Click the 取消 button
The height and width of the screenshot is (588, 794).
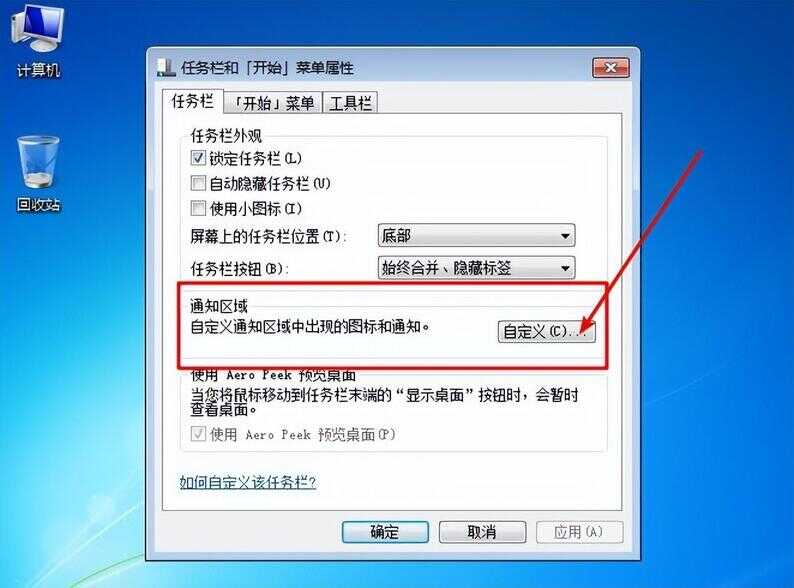coord(482,532)
